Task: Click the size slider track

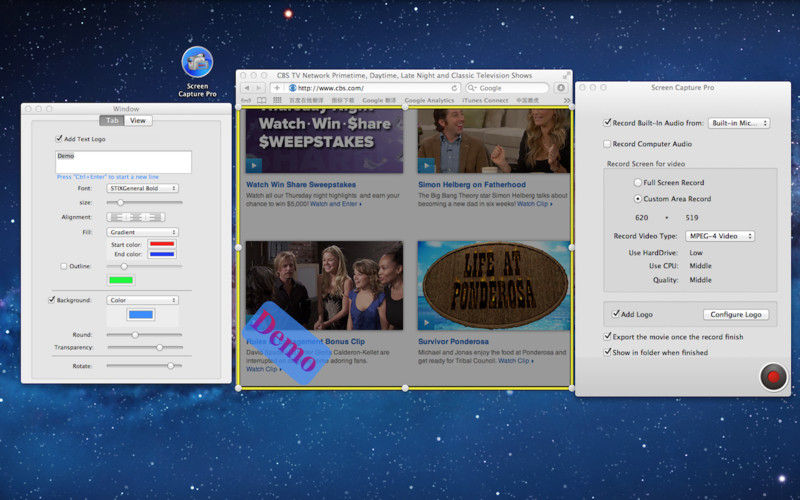Action: (144, 203)
